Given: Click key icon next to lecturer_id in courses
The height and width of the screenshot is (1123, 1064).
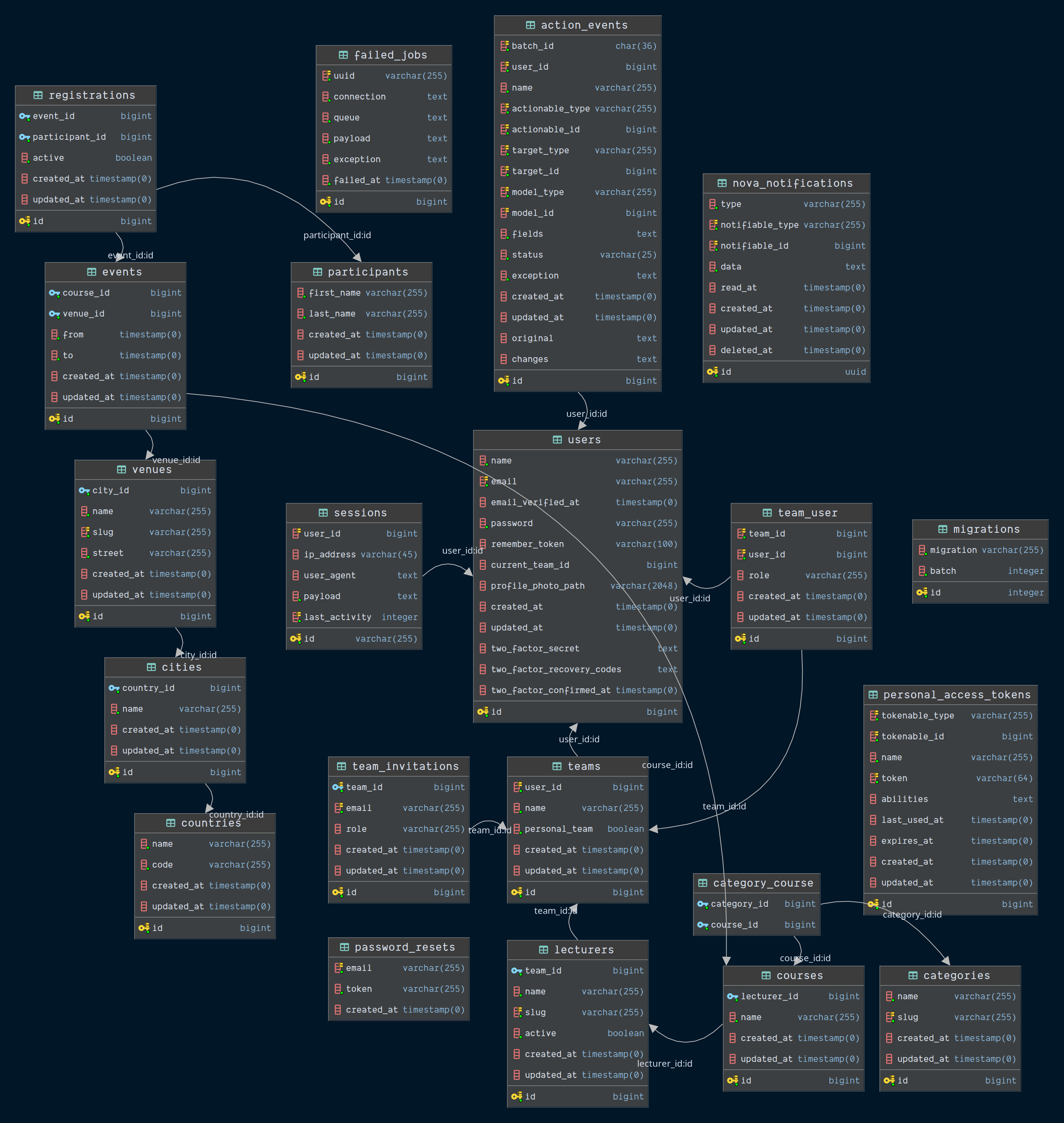Looking at the screenshot, I should tap(732, 997).
